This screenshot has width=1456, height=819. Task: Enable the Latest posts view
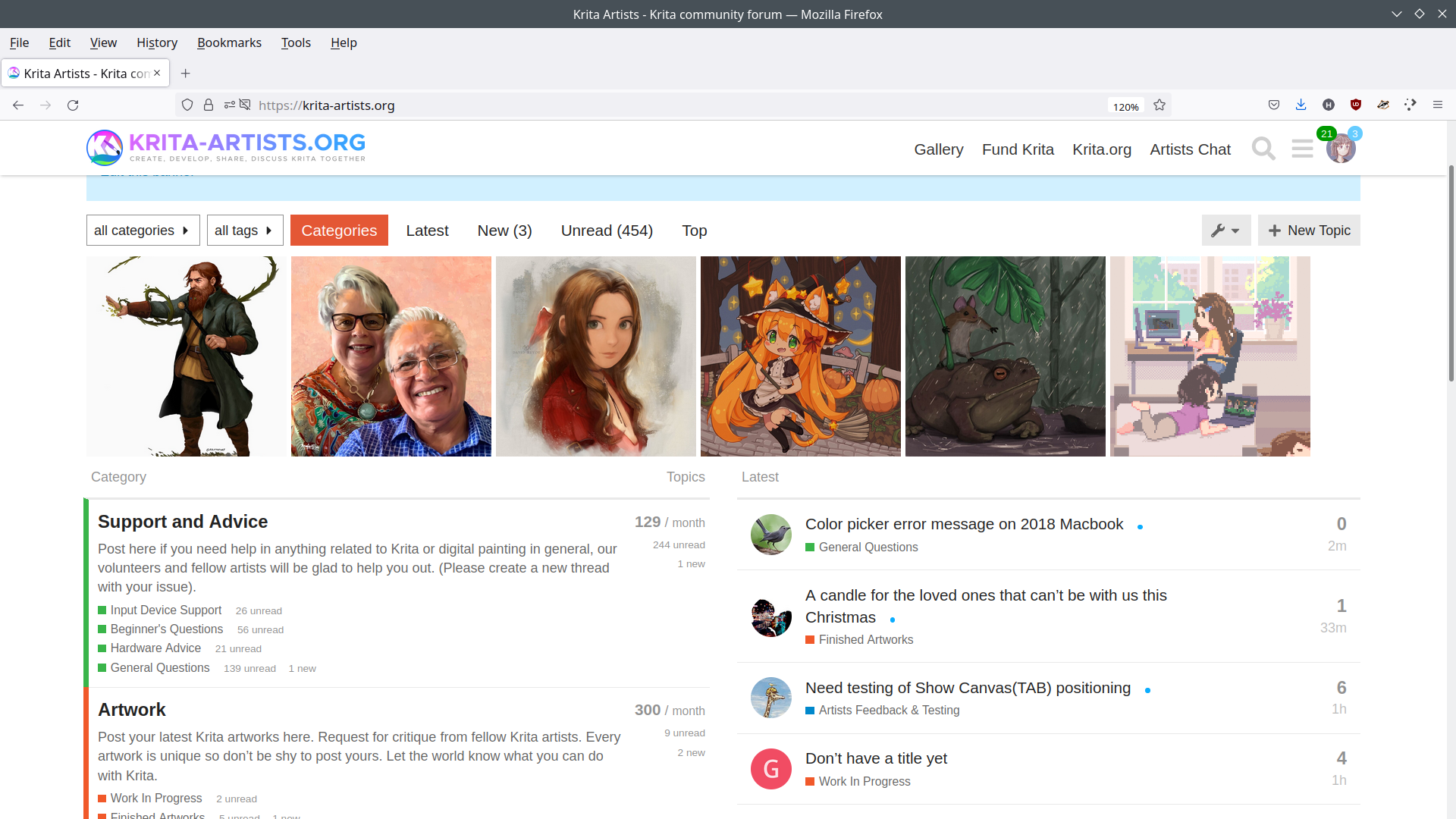click(427, 230)
